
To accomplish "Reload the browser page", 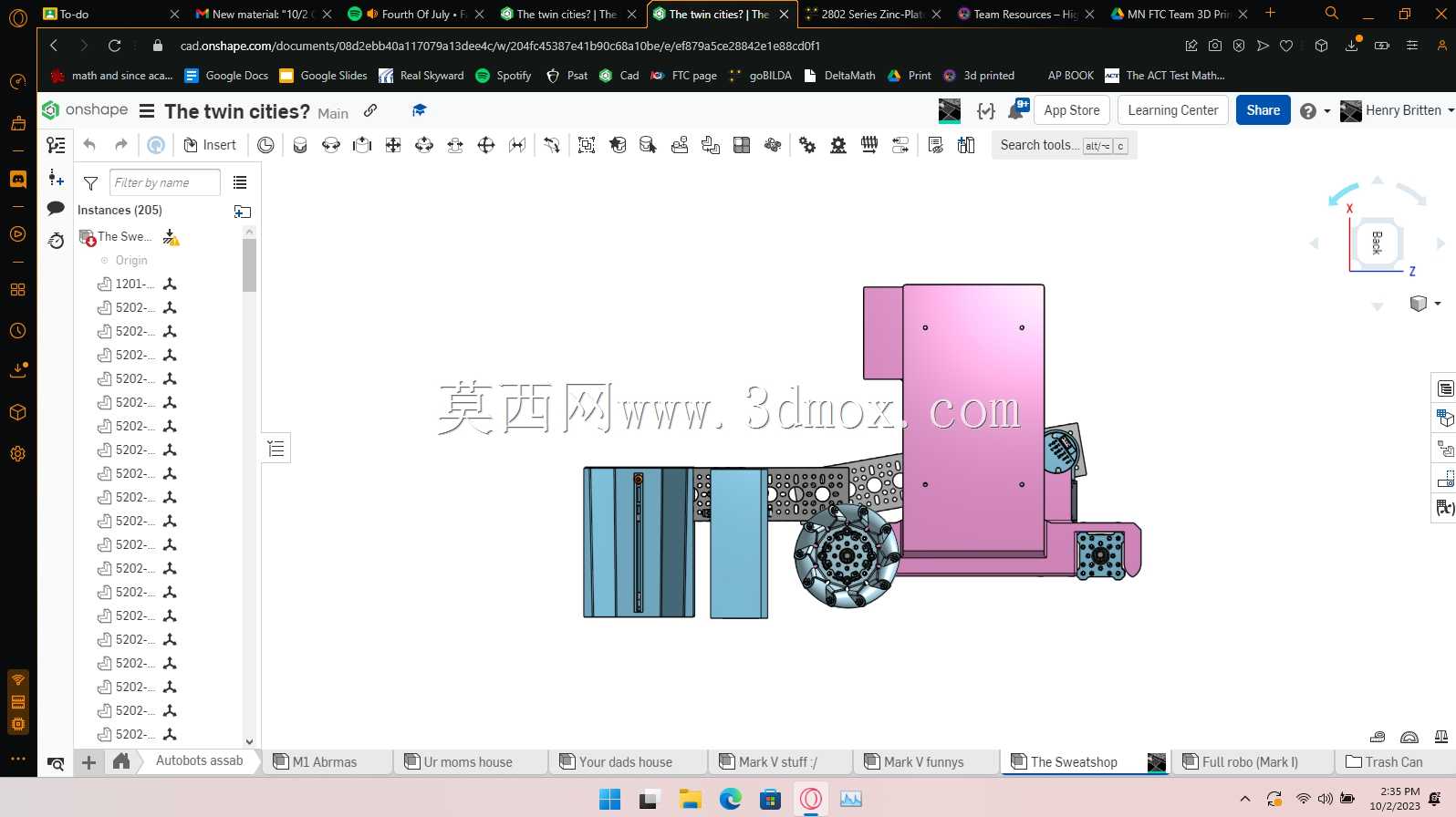I will pyautogui.click(x=114, y=46).
